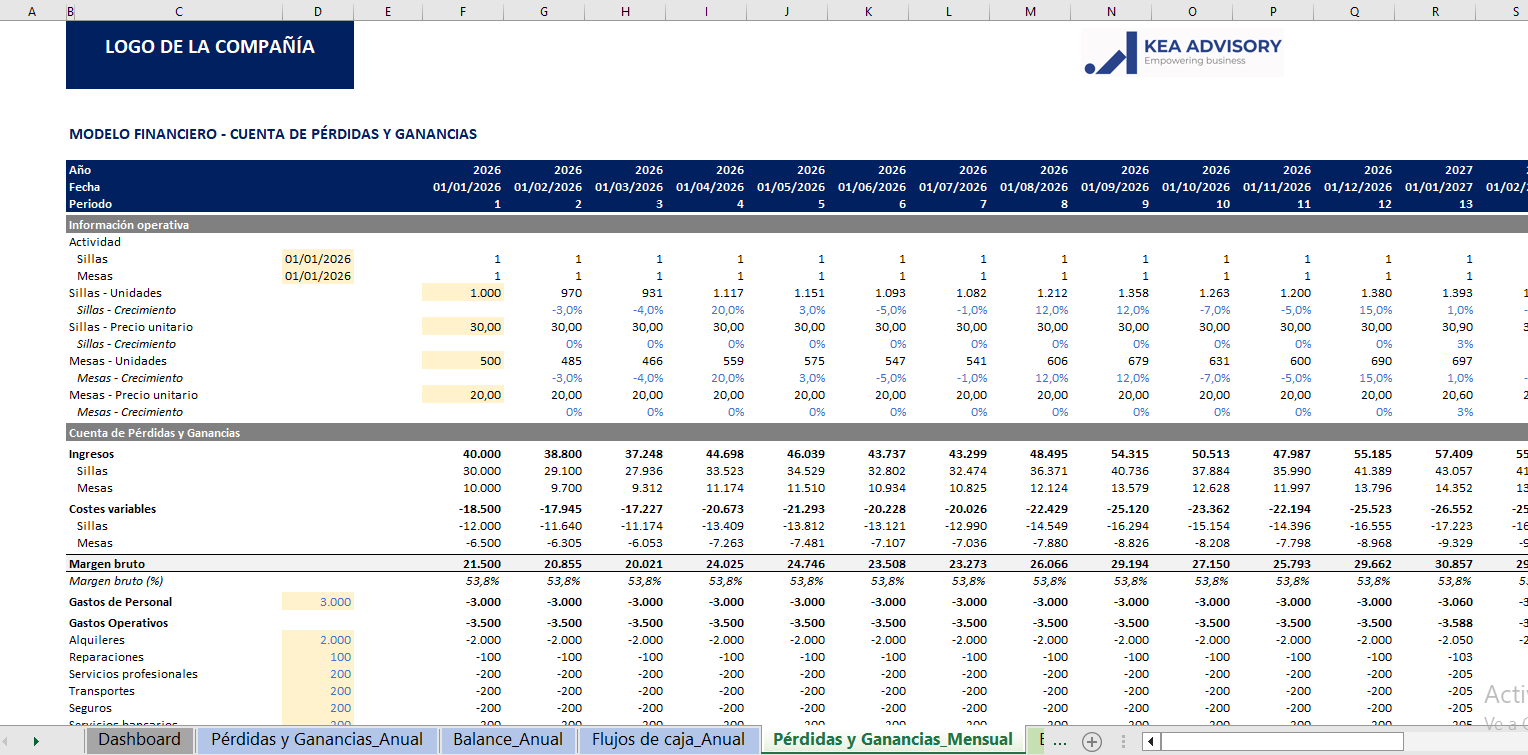Select the column F header
The height and width of the screenshot is (755, 1528).
462,11
